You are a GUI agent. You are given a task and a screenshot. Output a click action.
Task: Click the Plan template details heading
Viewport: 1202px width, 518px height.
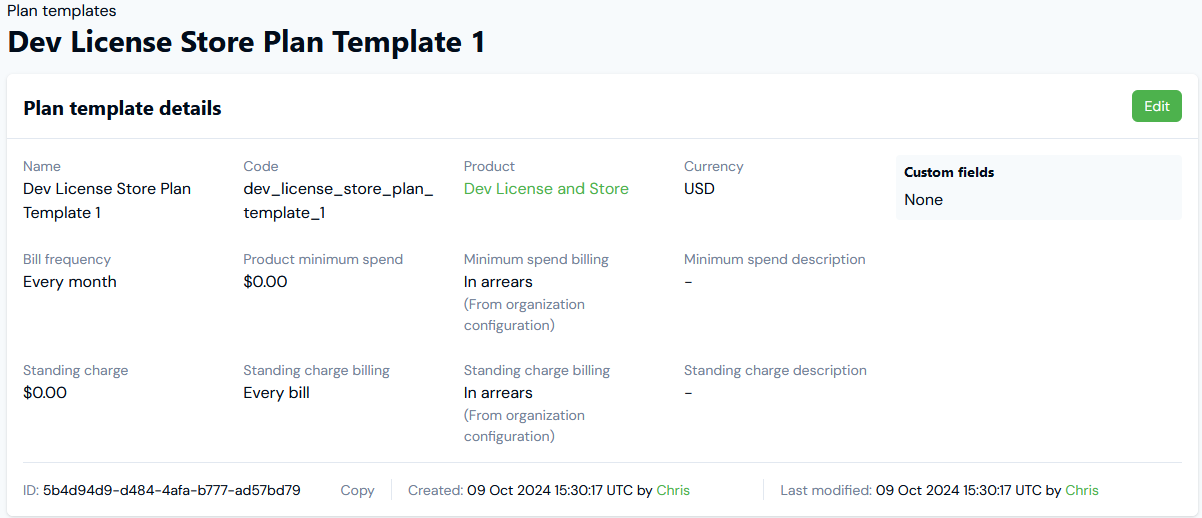tap(122, 108)
